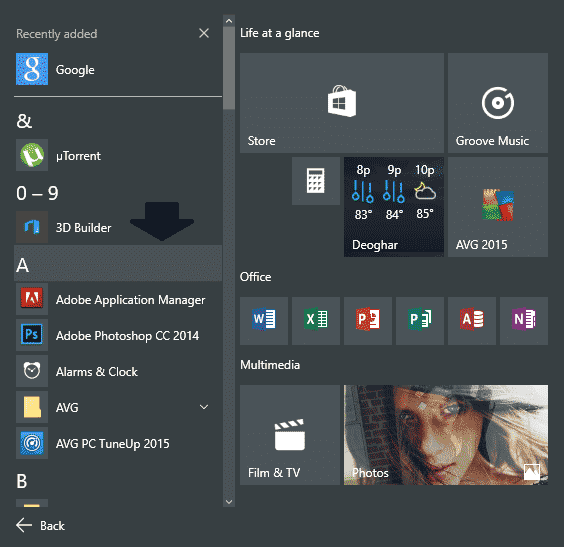The width and height of the screenshot is (564, 547).
Task: Open the PowerPoint tile
Action: coord(368,321)
